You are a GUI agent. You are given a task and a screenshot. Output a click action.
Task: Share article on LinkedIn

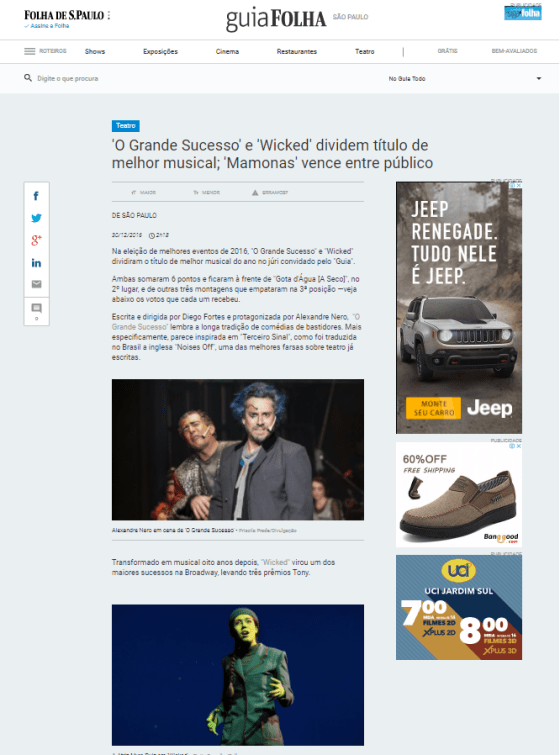(36, 263)
